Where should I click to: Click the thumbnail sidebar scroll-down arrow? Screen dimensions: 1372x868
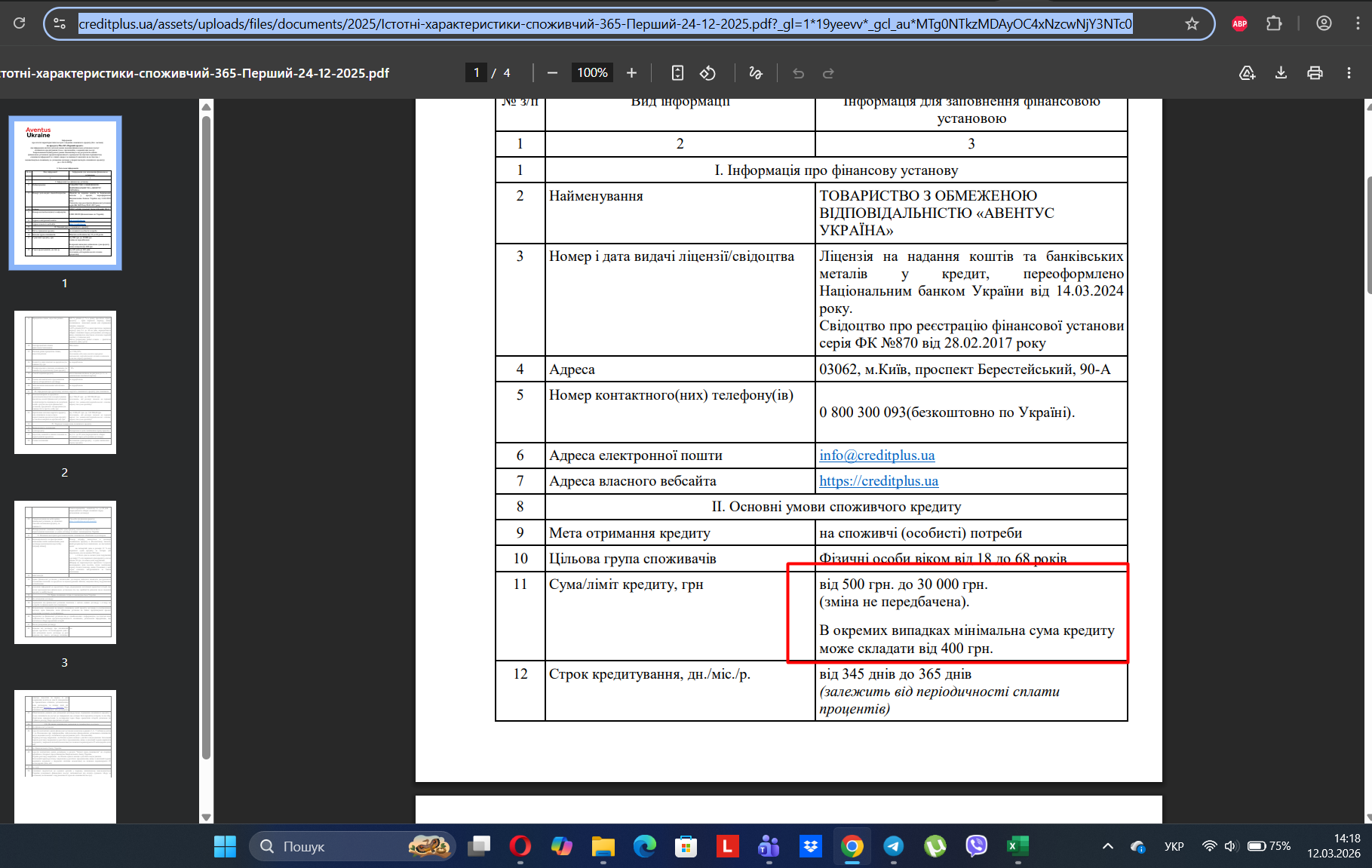tap(206, 817)
